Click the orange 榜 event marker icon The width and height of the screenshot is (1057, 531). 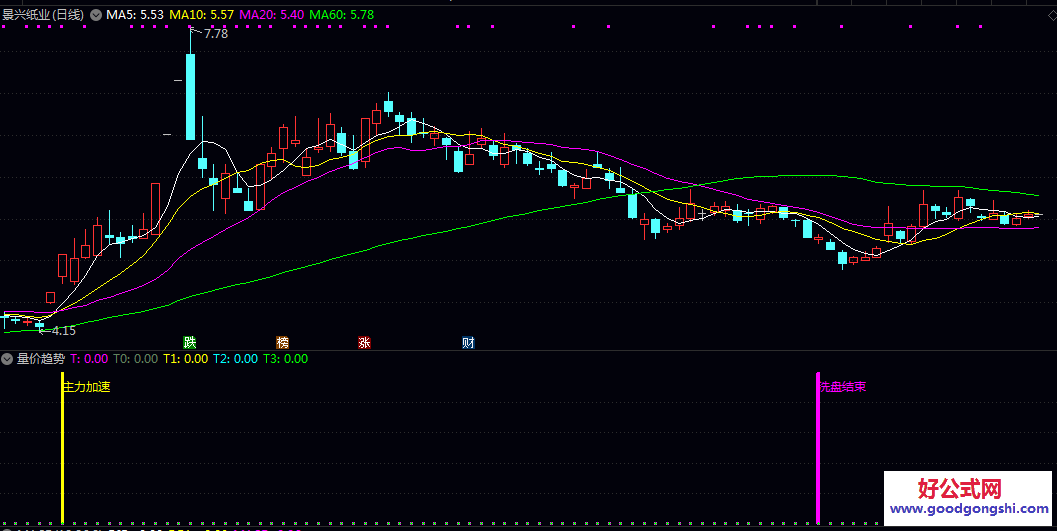(283, 342)
